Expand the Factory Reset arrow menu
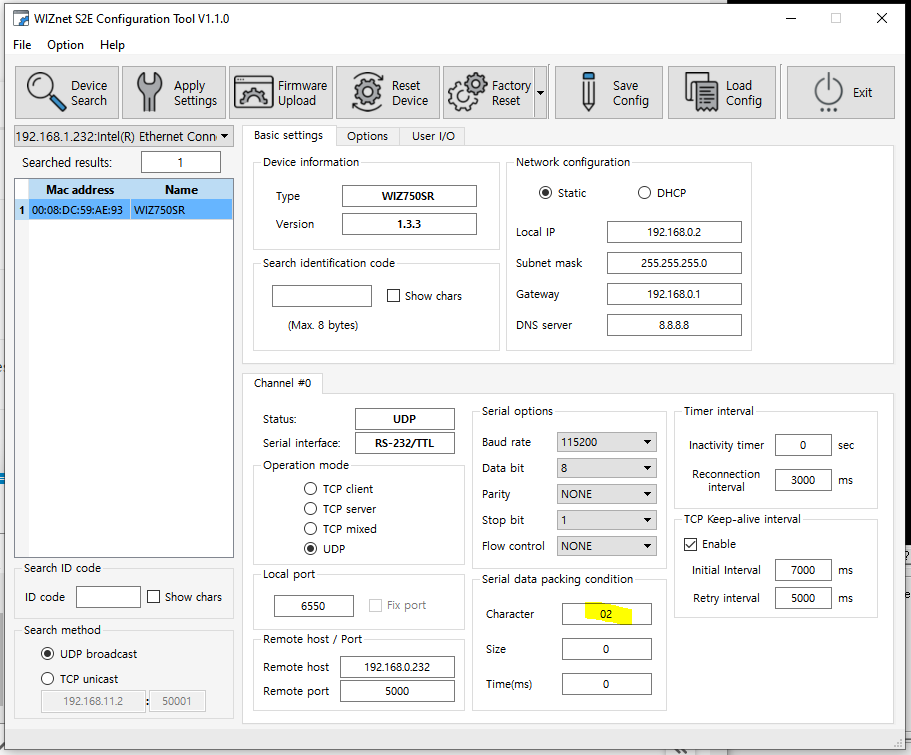The height and width of the screenshot is (755, 911). 540,92
